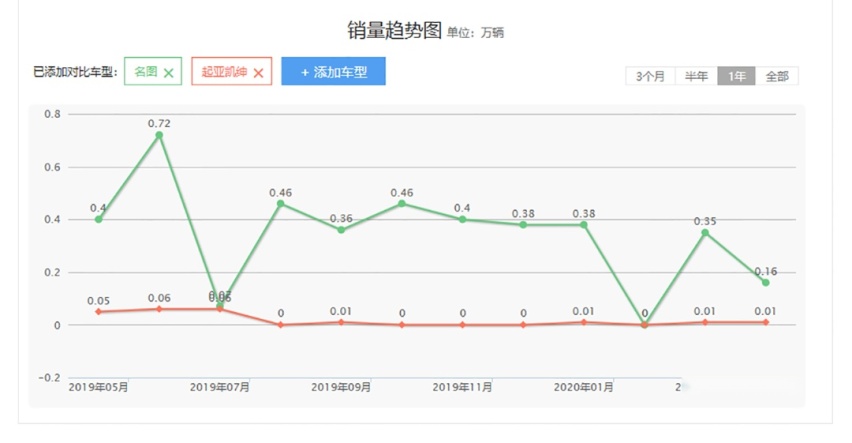Click the 销量趋势图 chart title

tap(394, 30)
